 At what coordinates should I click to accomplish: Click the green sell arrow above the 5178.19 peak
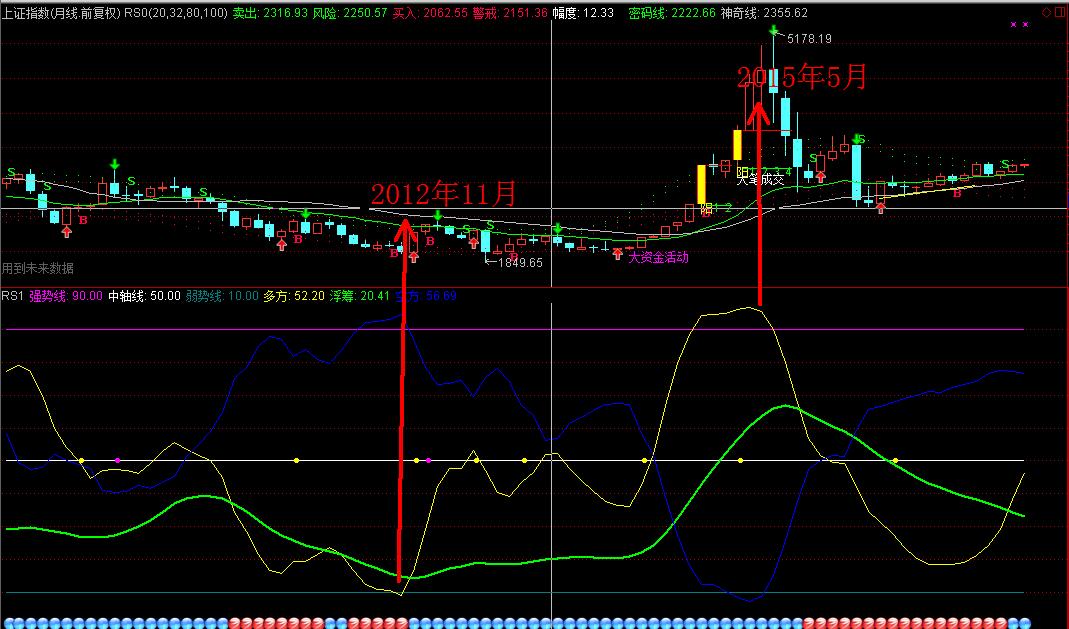pyautogui.click(x=774, y=31)
